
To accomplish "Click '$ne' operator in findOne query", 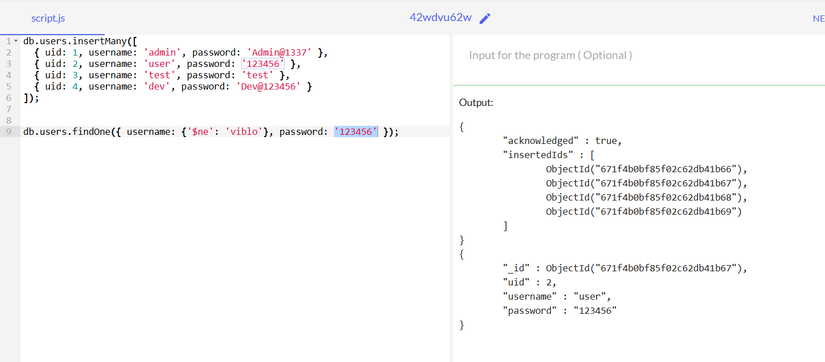I will 200,132.
